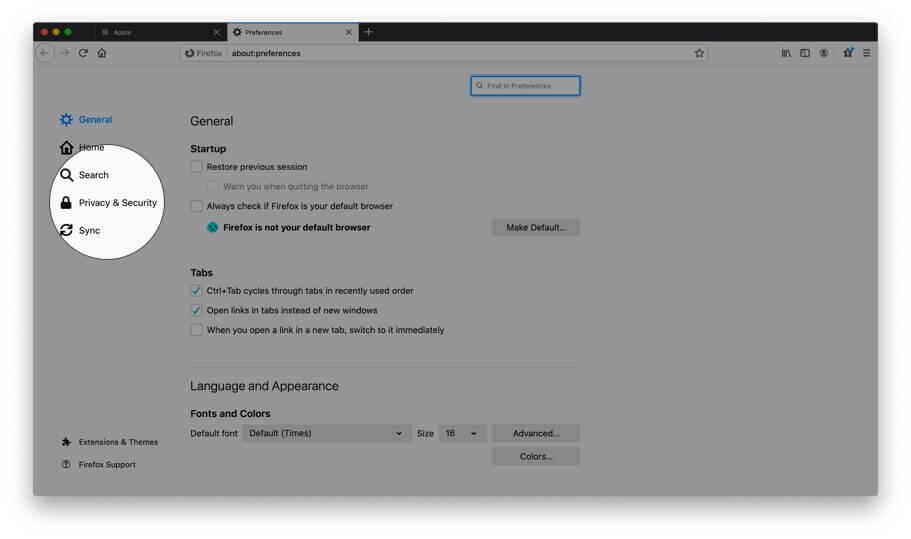
Task: Bookmark this page with the star icon
Action: (x=699, y=53)
